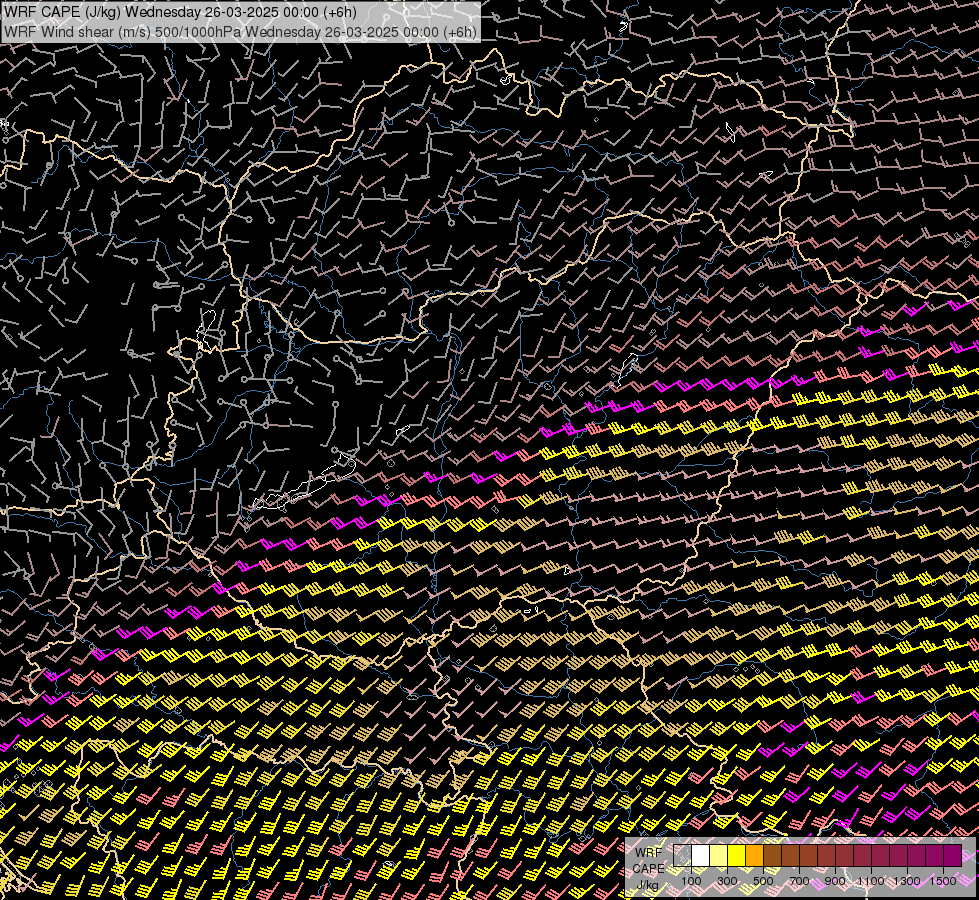
Task: Click the bright magenta last legend swatch
Action: (x=953, y=855)
